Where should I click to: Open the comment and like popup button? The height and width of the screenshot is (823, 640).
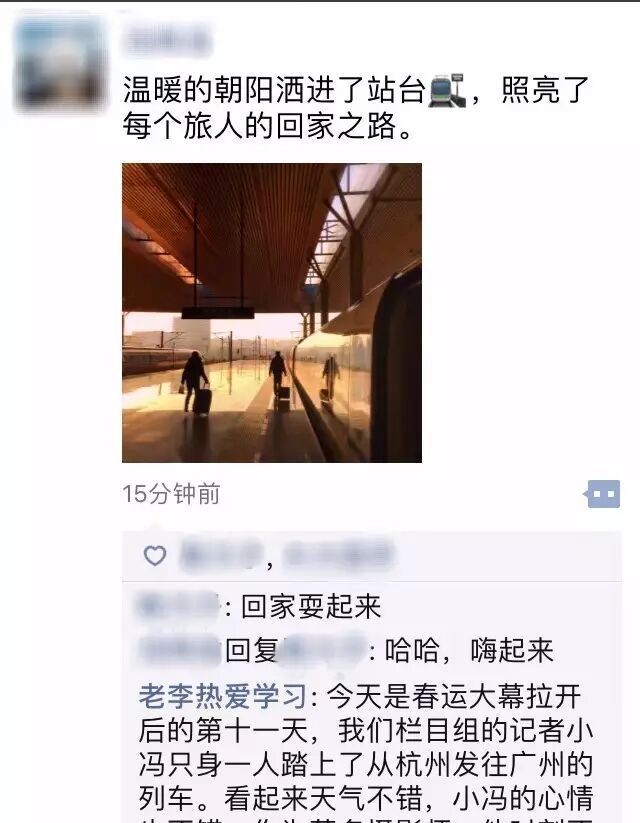602,494
